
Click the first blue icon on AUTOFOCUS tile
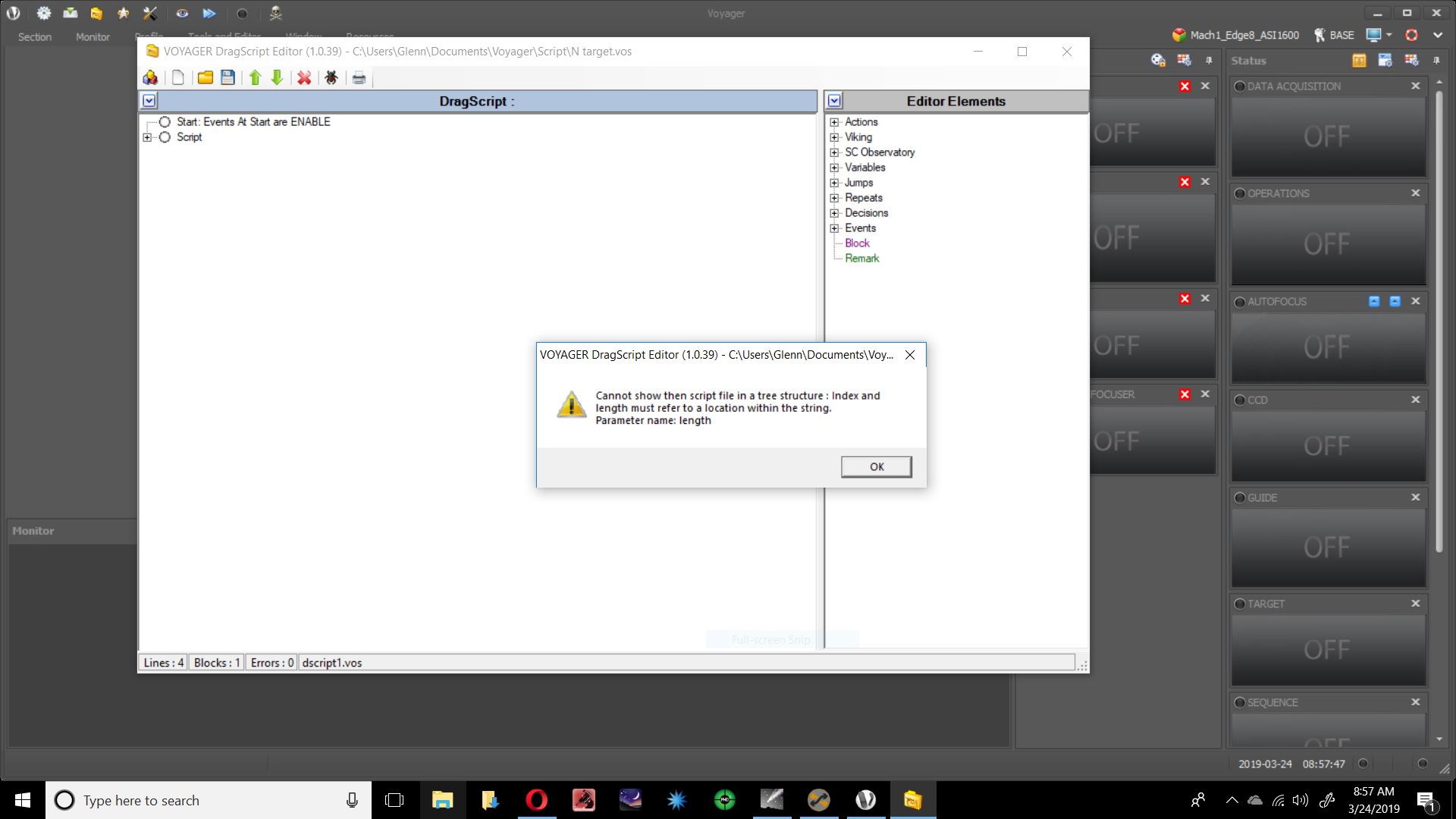click(x=1374, y=301)
